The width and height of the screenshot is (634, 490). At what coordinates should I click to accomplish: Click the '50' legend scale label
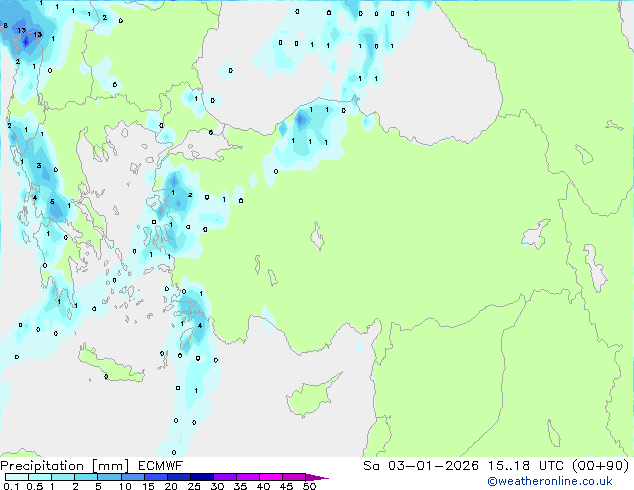pyautogui.click(x=309, y=486)
